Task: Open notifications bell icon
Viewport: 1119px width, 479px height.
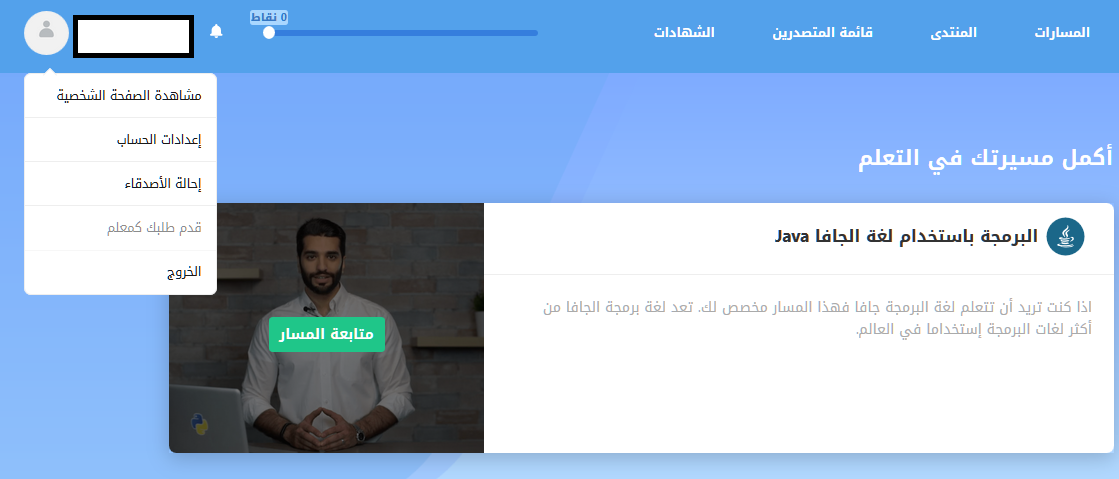Action: tap(216, 31)
